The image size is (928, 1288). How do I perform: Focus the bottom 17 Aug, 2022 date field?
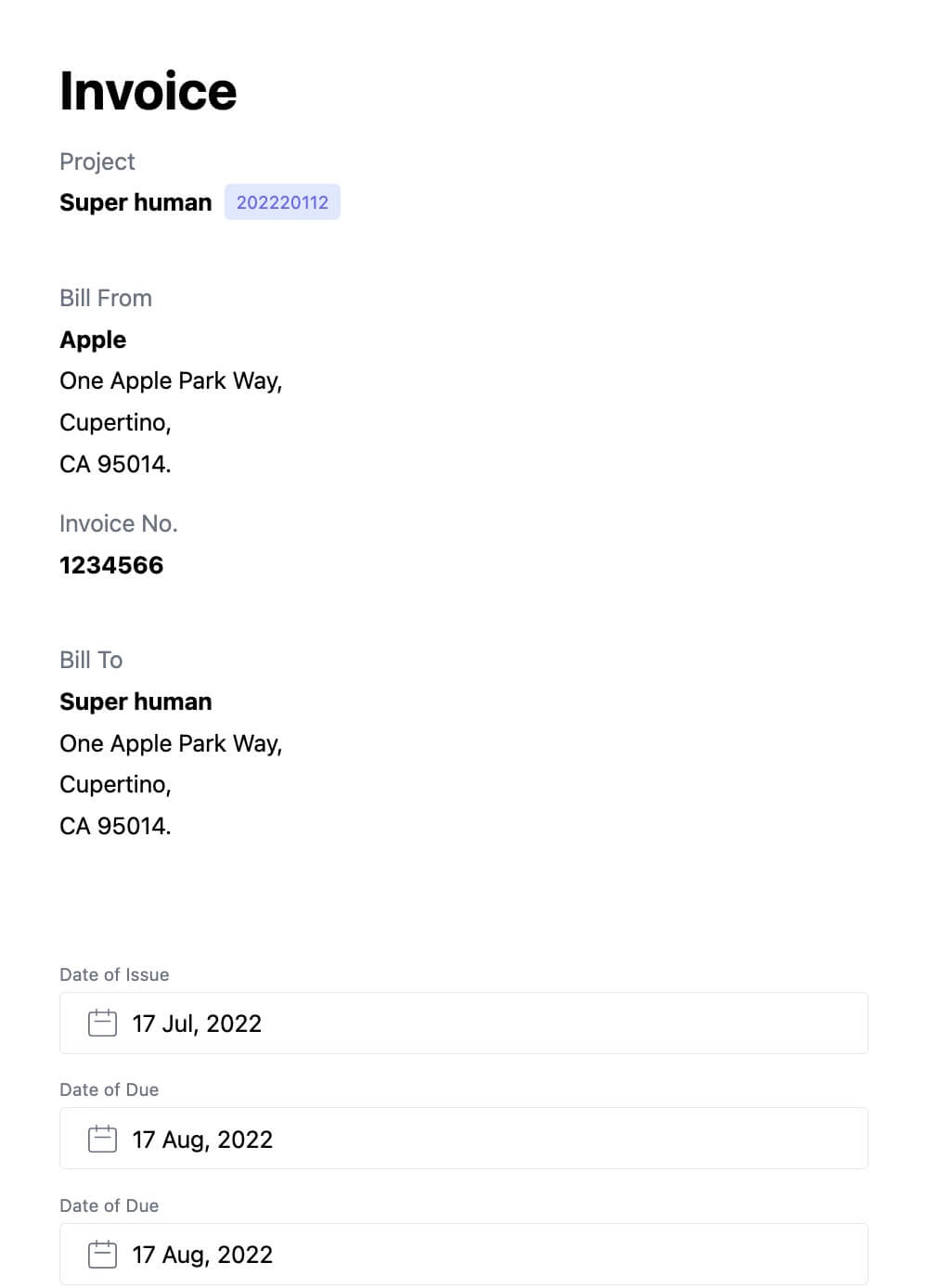click(x=464, y=1254)
